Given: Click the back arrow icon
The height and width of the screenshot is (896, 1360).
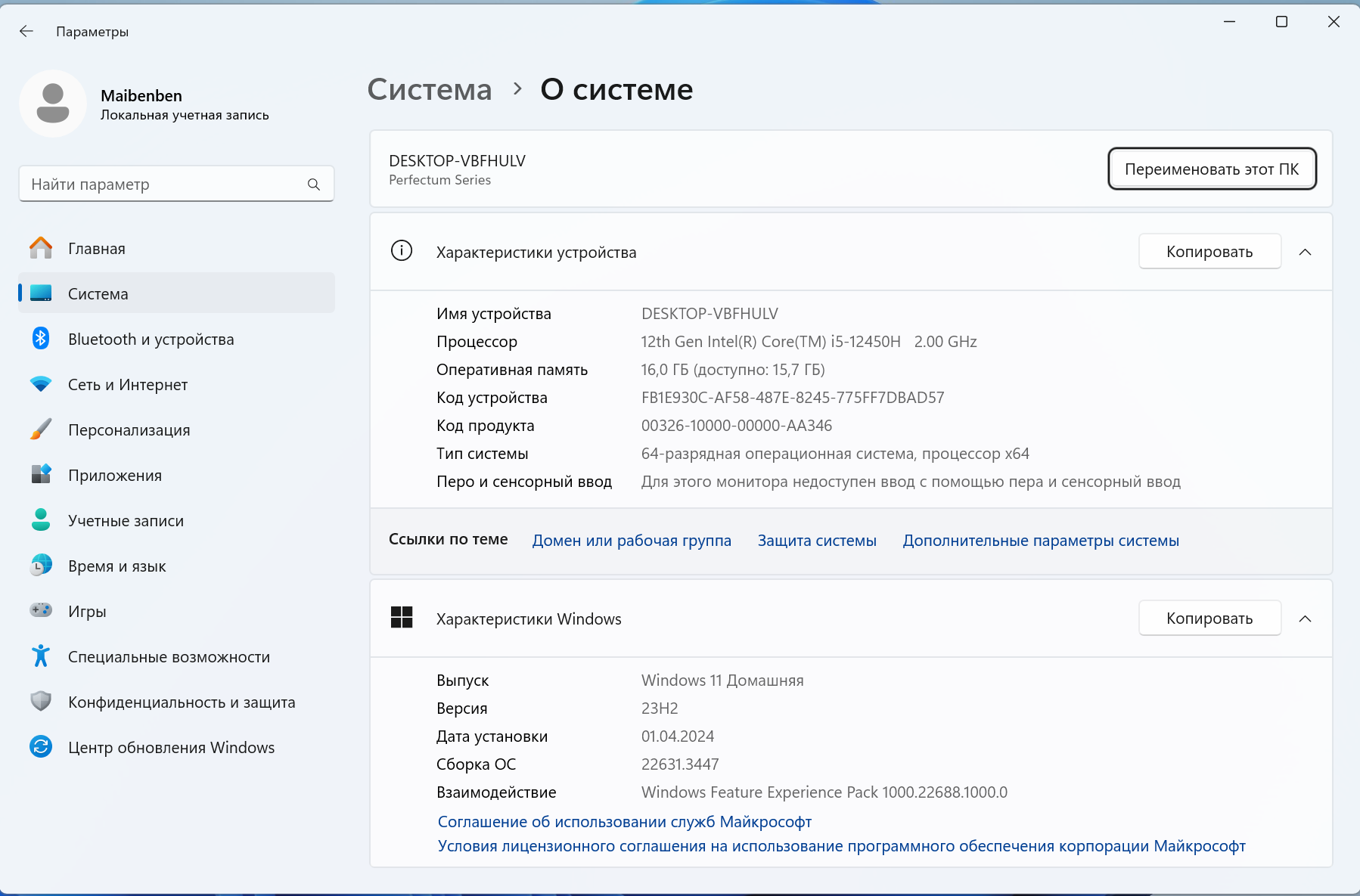Looking at the screenshot, I should 26,31.
